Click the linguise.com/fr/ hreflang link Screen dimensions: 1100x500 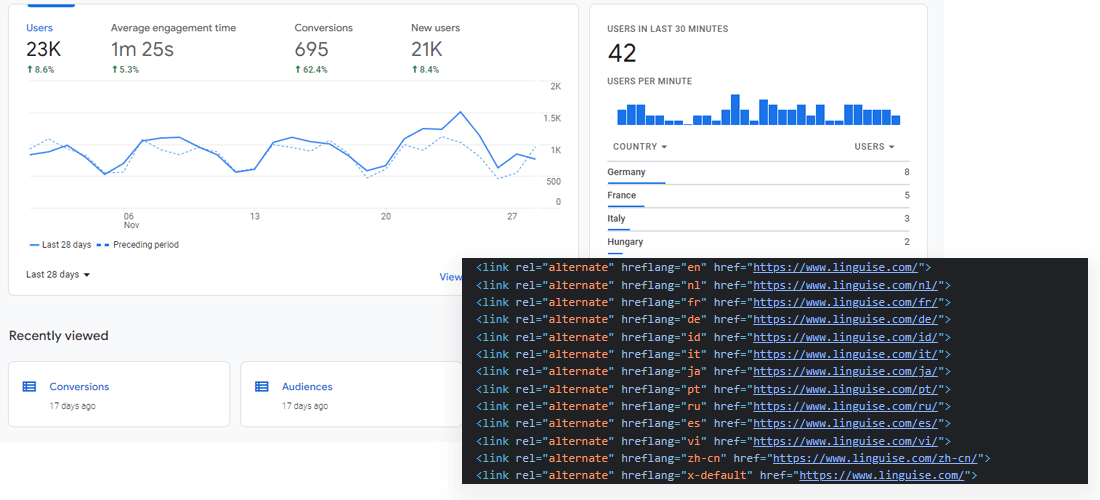[844, 302]
